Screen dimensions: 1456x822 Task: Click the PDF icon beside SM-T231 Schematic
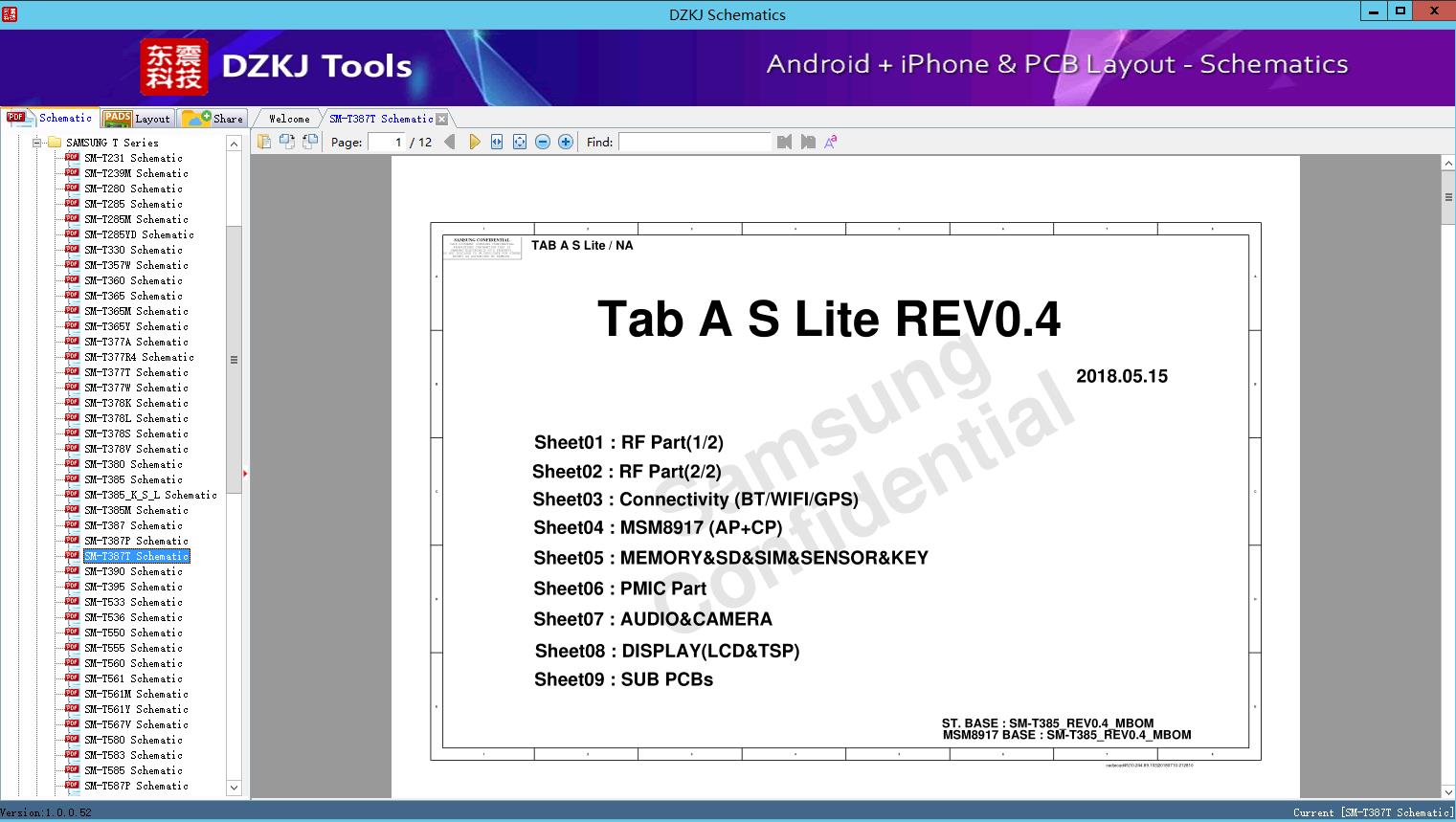72,158
